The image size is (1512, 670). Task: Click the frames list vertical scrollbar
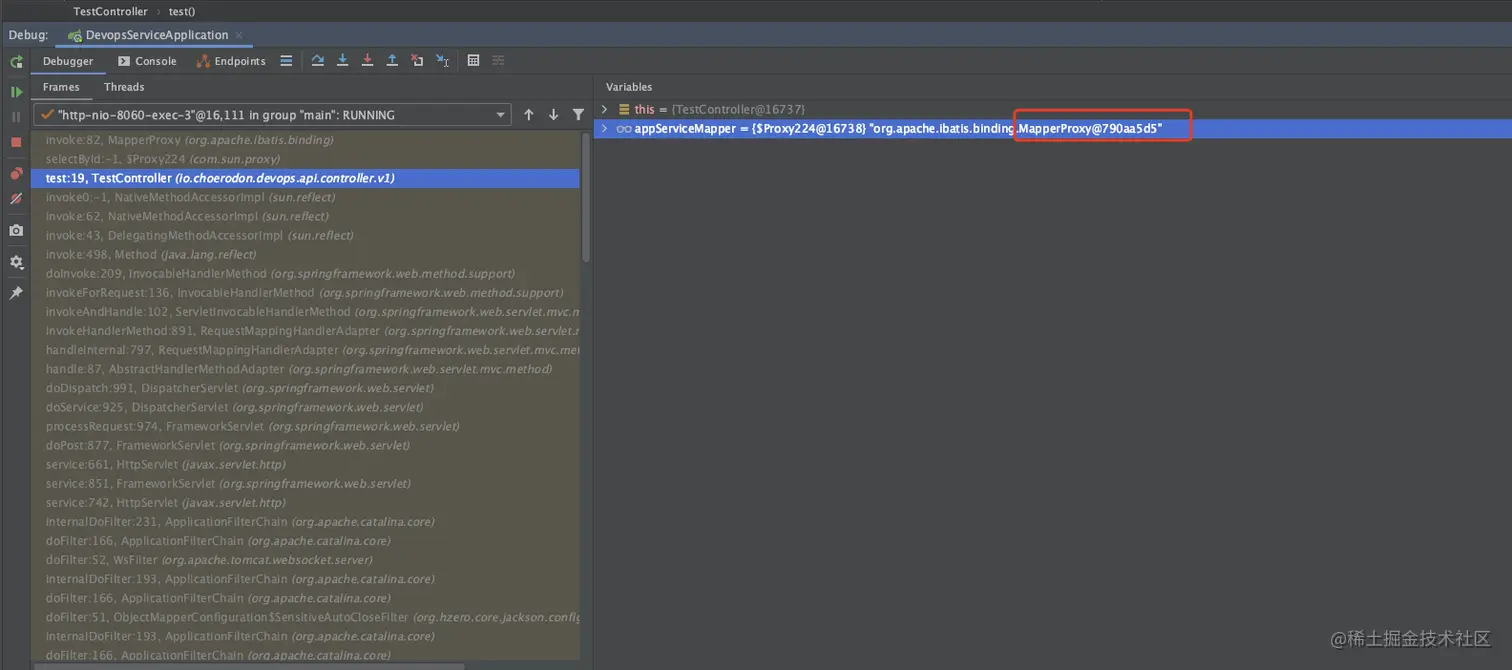[586, 198]
